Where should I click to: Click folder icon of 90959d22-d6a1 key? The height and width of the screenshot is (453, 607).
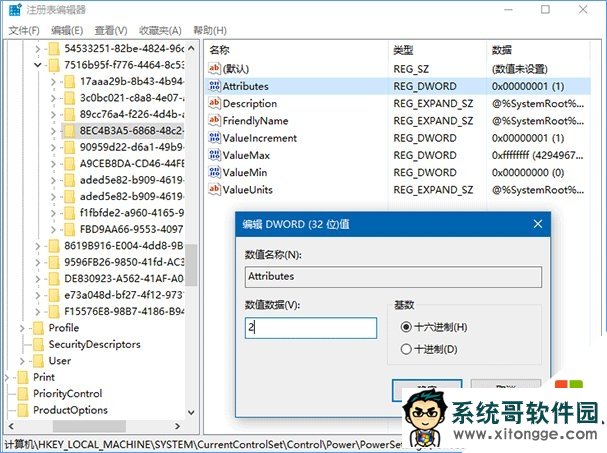69,148
